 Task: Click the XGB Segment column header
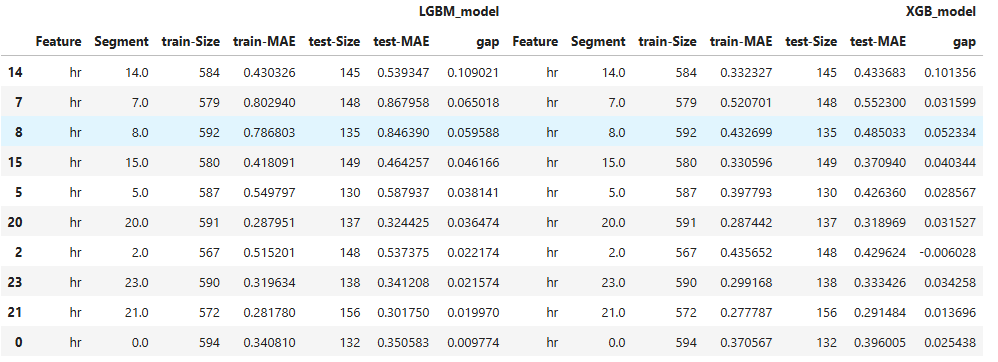[x=598, y=42]
